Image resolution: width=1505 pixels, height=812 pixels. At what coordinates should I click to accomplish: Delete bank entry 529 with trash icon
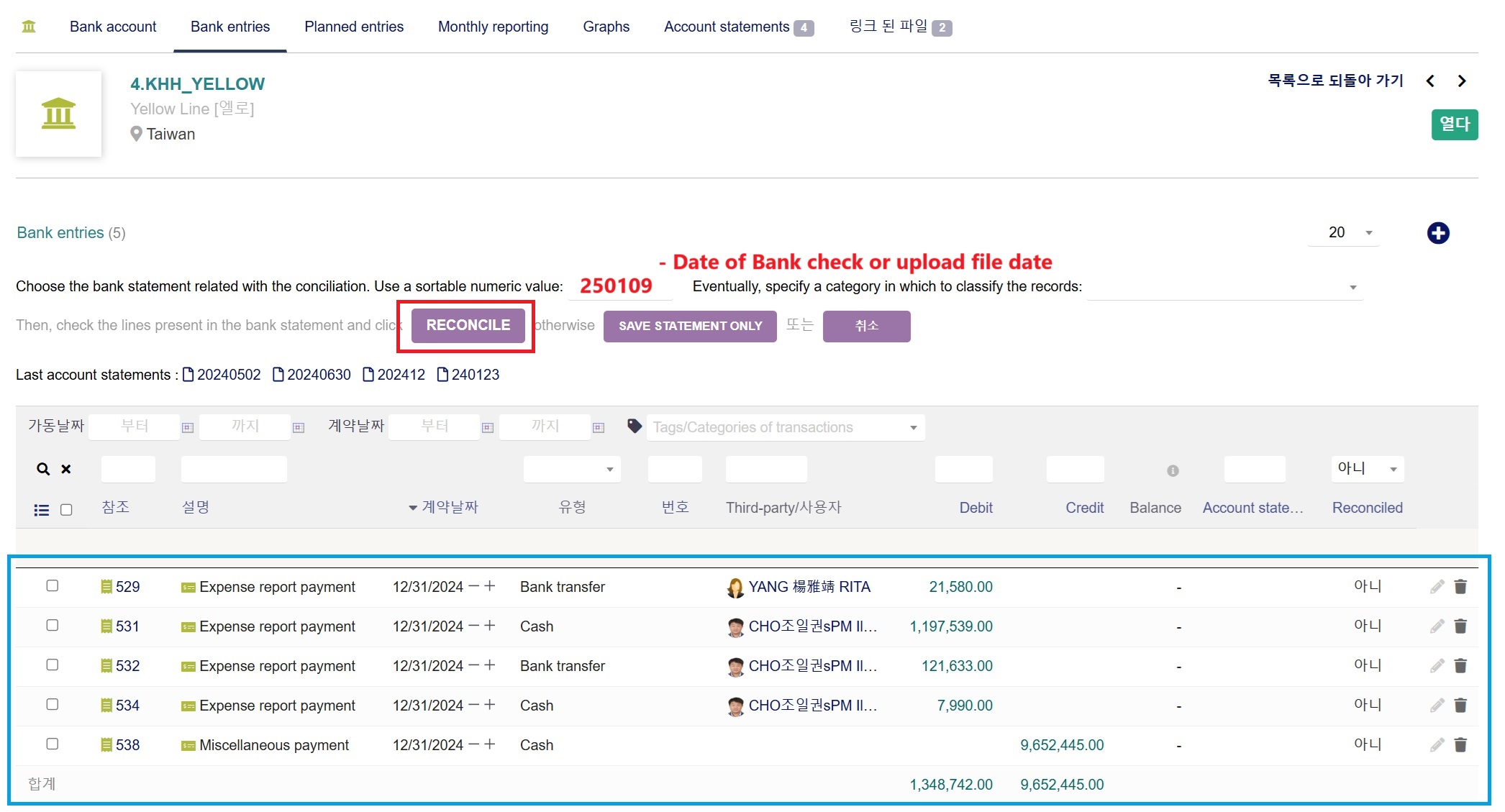[1460, 587]
